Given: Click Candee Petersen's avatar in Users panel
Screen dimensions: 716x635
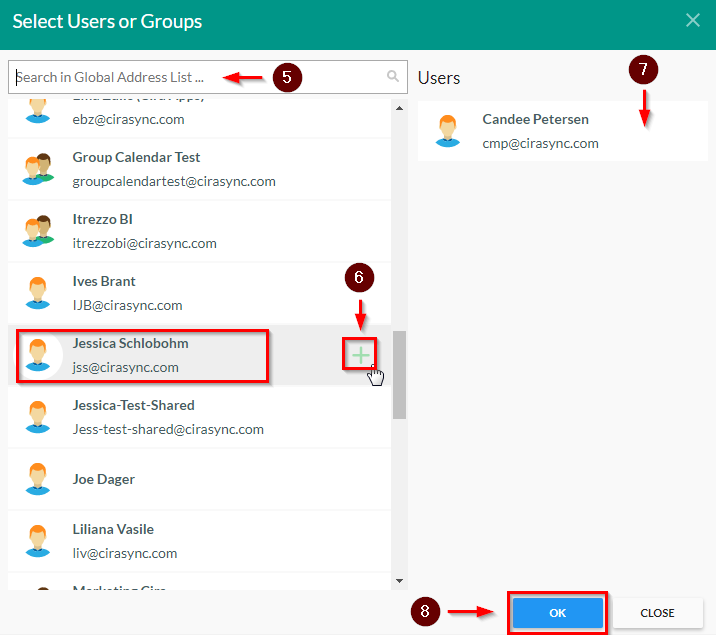Looking at the screenshot, I should point(447,131).
